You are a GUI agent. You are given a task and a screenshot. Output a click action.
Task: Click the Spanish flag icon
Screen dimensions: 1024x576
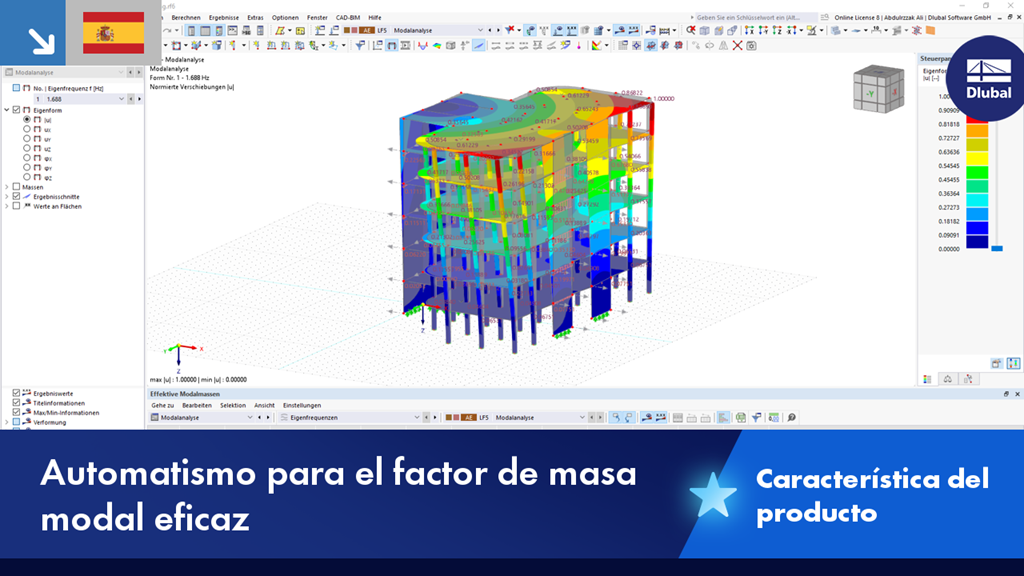(113, 33)
